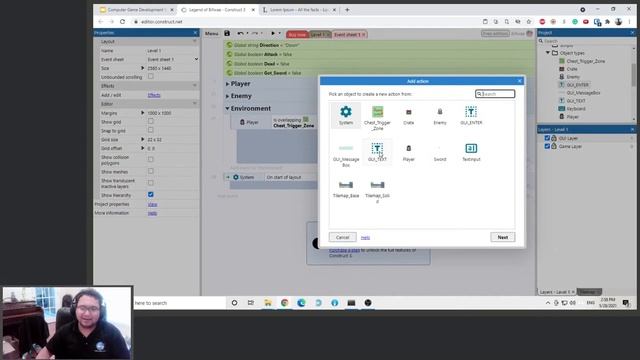Pick Tilemap_Base object in Add action dialog
The height and width of the screenshot is (360, 640).
tap(346, 189)
